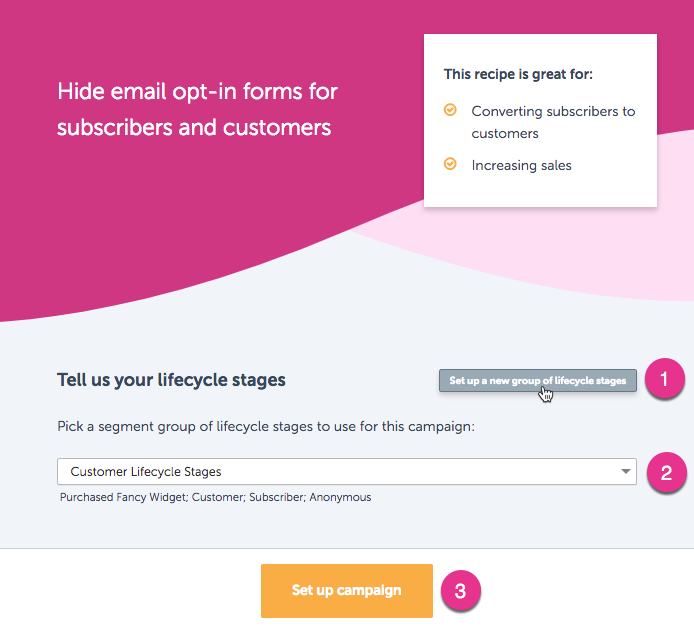Click the Converting subscribers to customers text
The image size is (694, 629).
pos(553,122)
